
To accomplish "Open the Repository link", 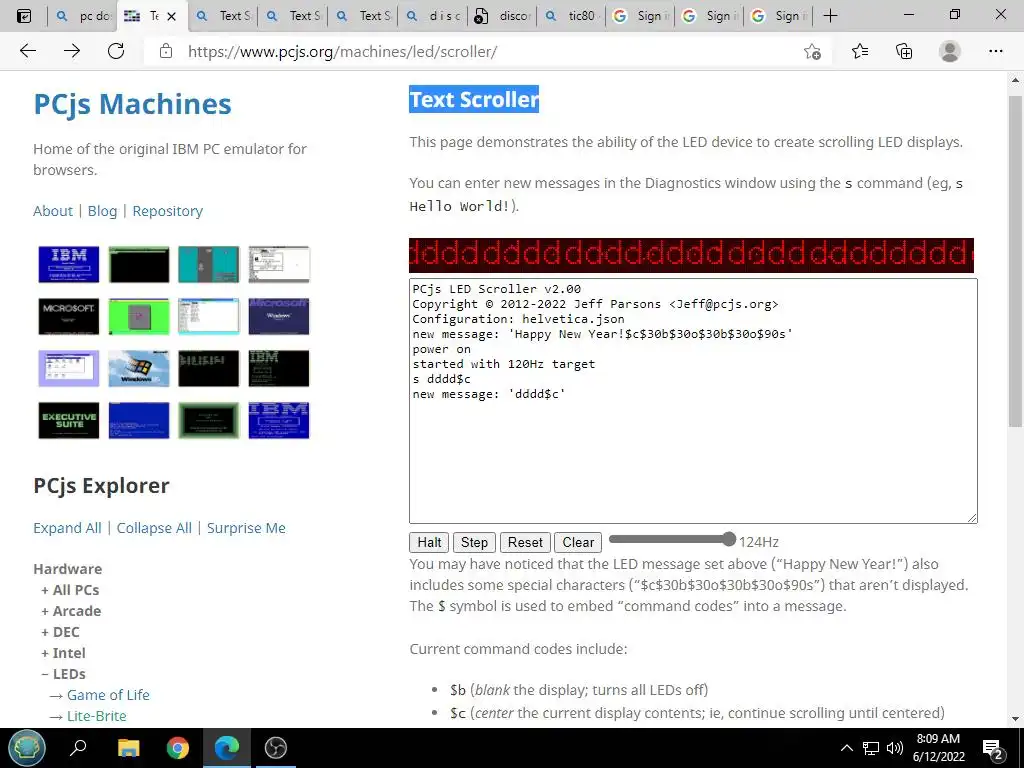I will 168,211.
